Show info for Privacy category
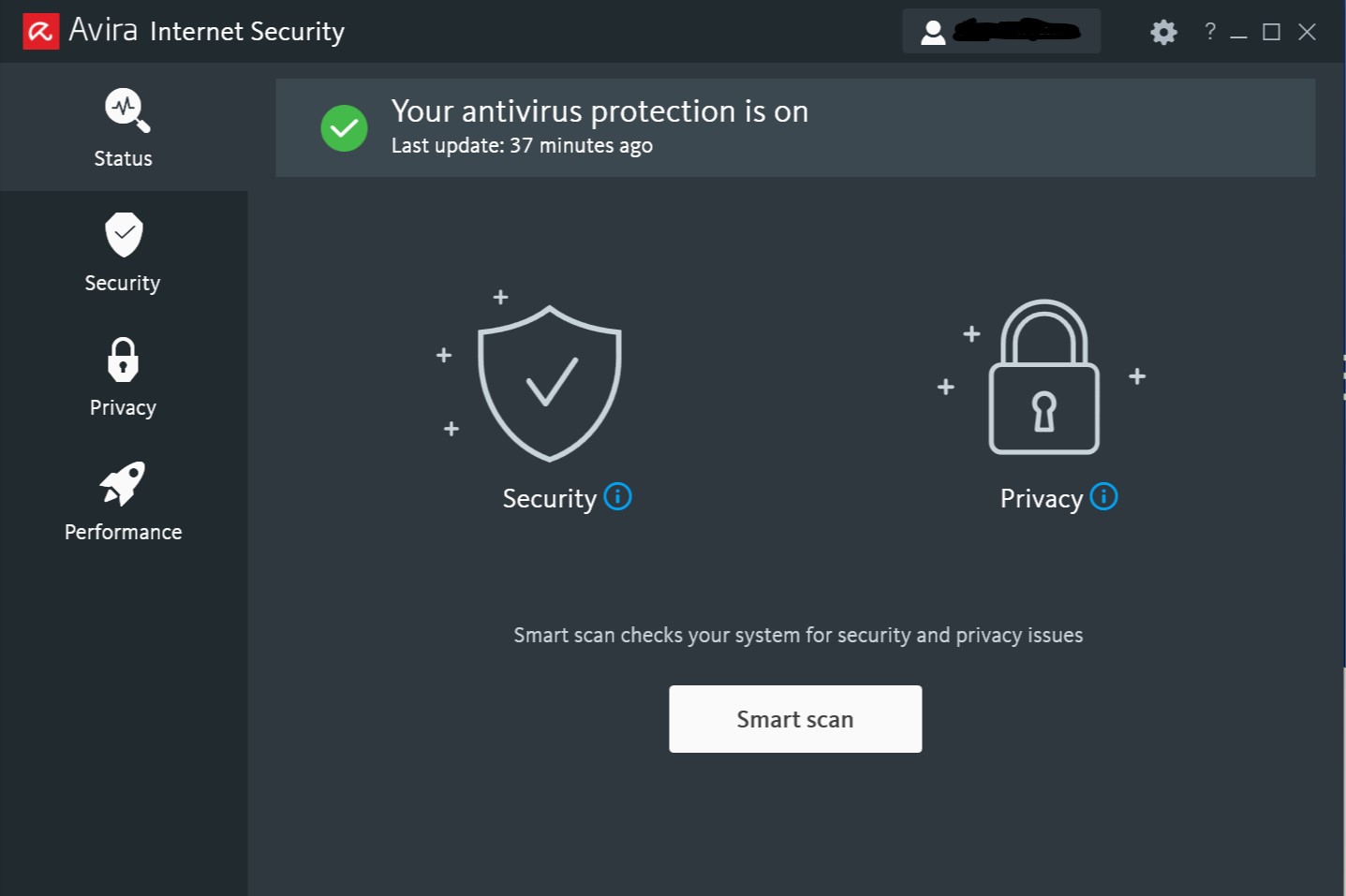1346x896 pixels. (1104, 496)
